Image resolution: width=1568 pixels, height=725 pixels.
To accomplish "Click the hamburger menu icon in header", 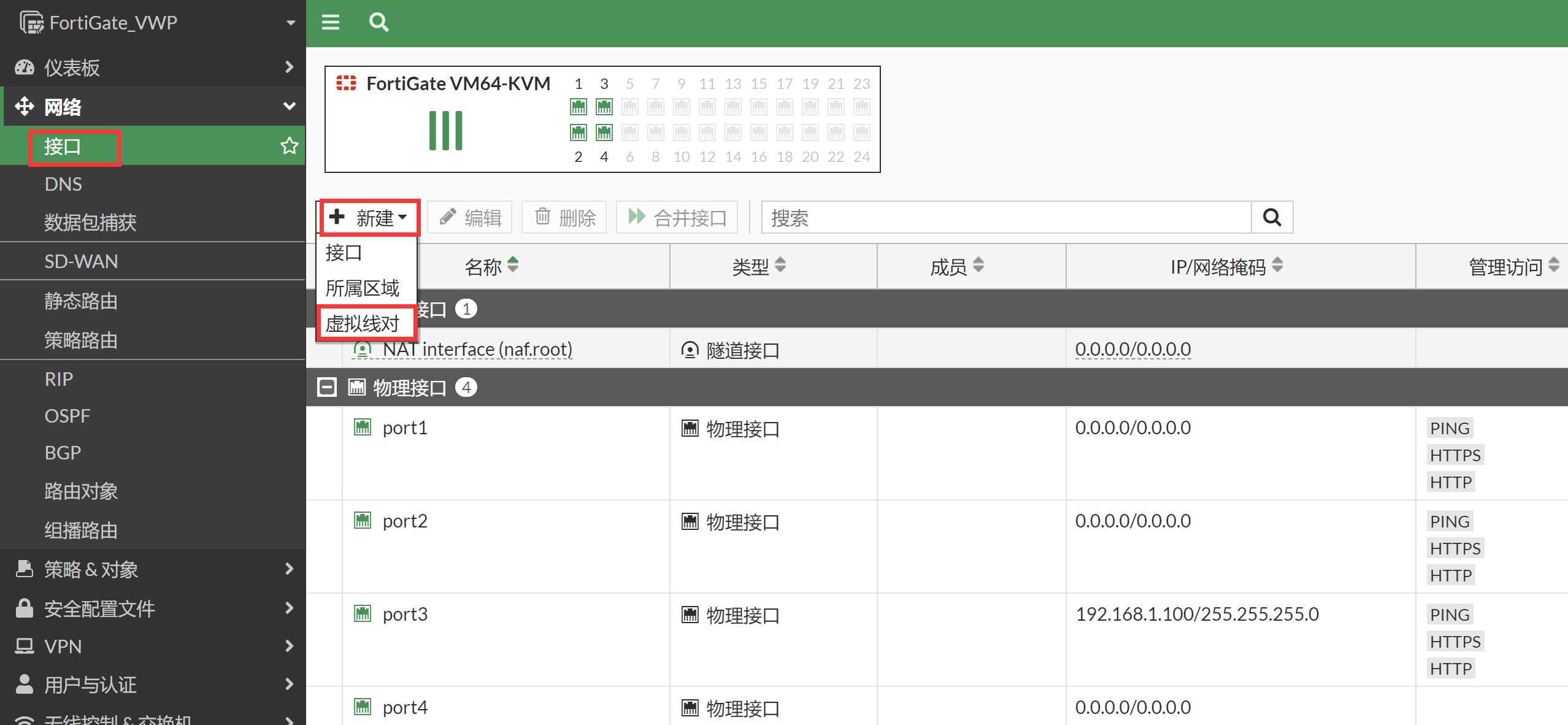I will coord(330,23).
